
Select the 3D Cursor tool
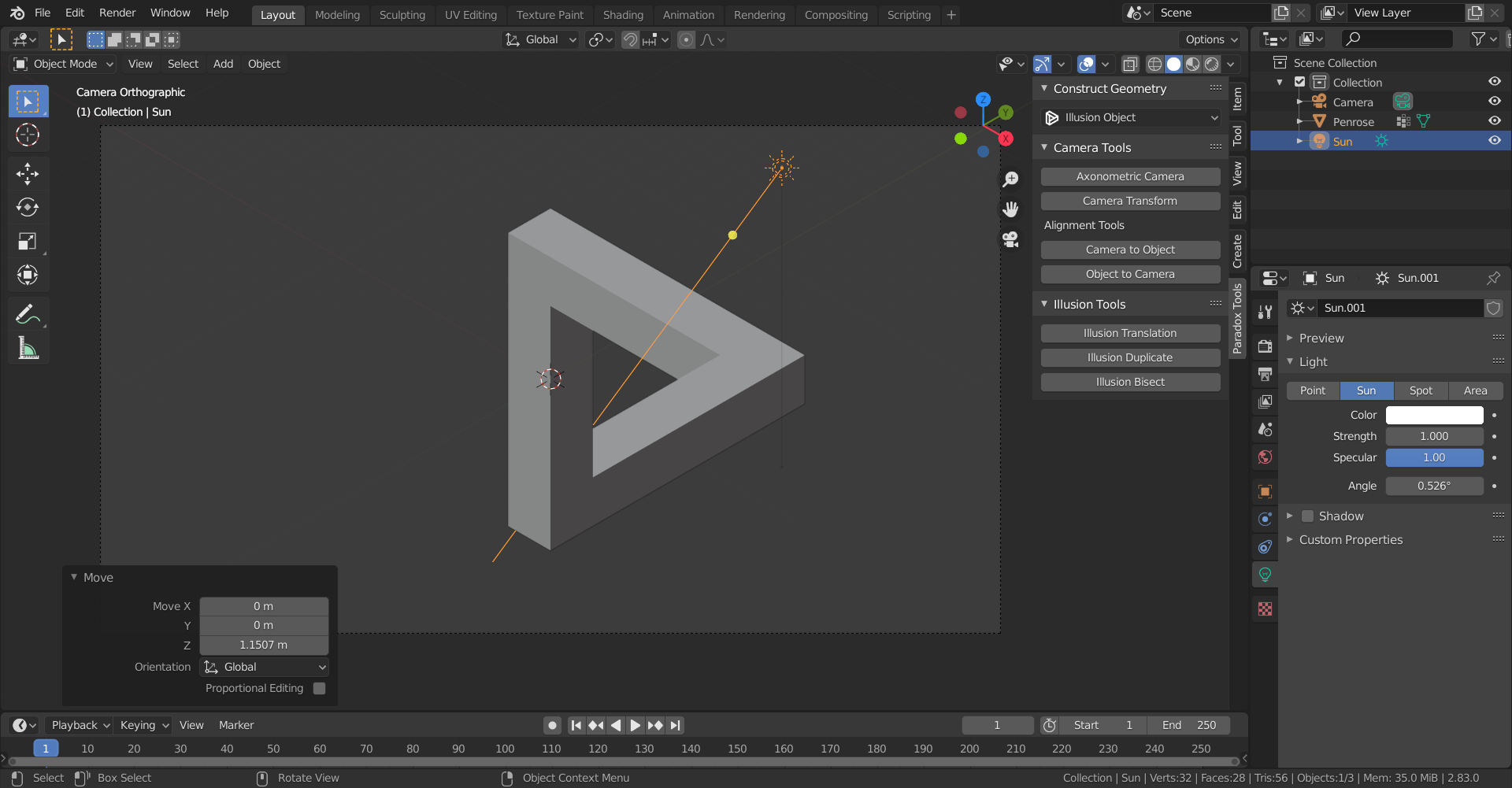pos(28,135)
